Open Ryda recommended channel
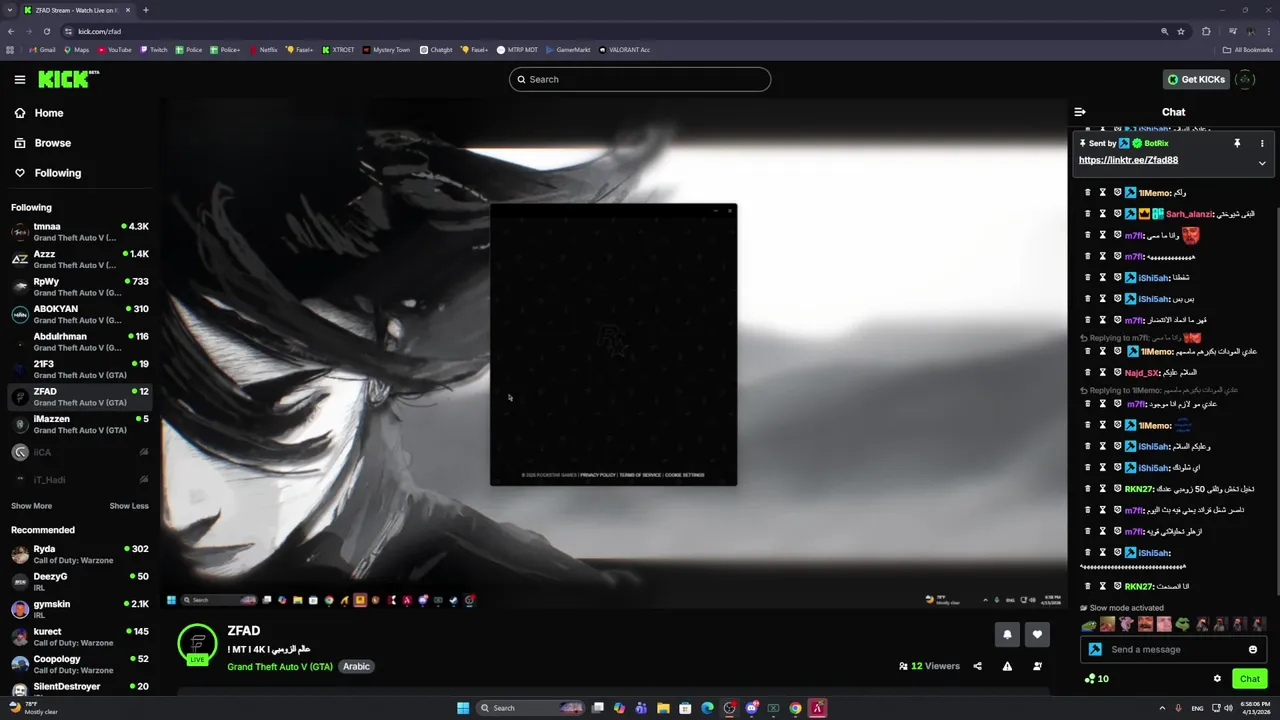Viewport: 1280px width, 720px height. click(x=80, y=554)
